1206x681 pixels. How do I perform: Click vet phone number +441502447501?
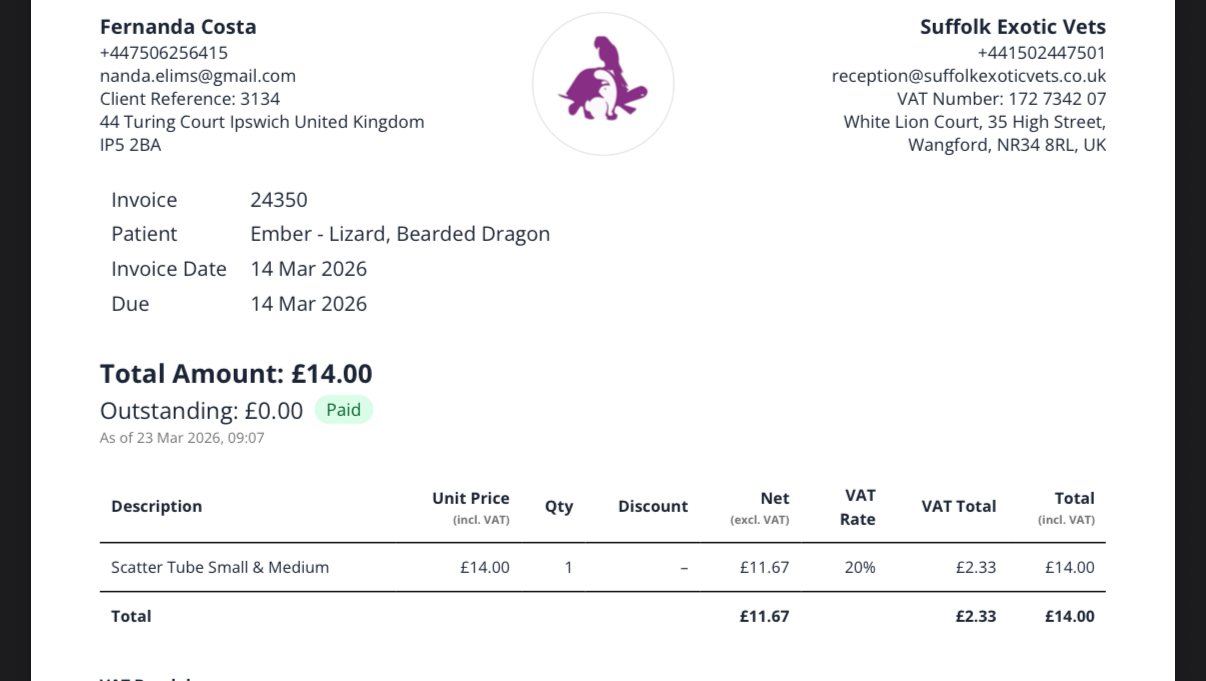pos(1041,53)
